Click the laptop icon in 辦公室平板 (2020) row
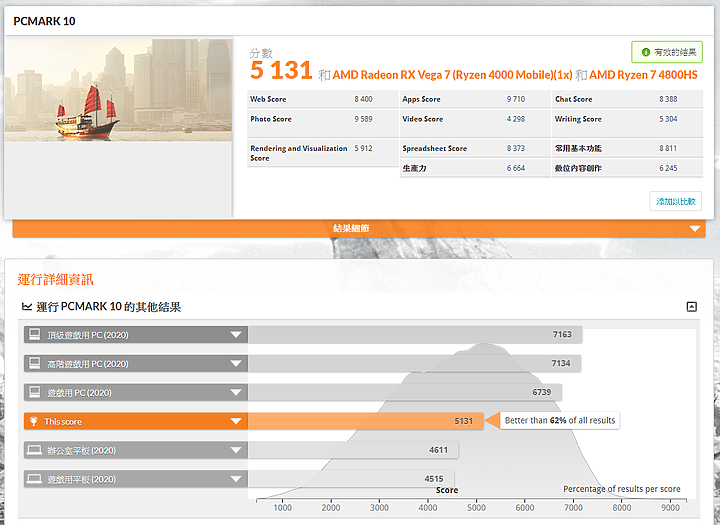720x525 pixels. click(x=34, y=450)
